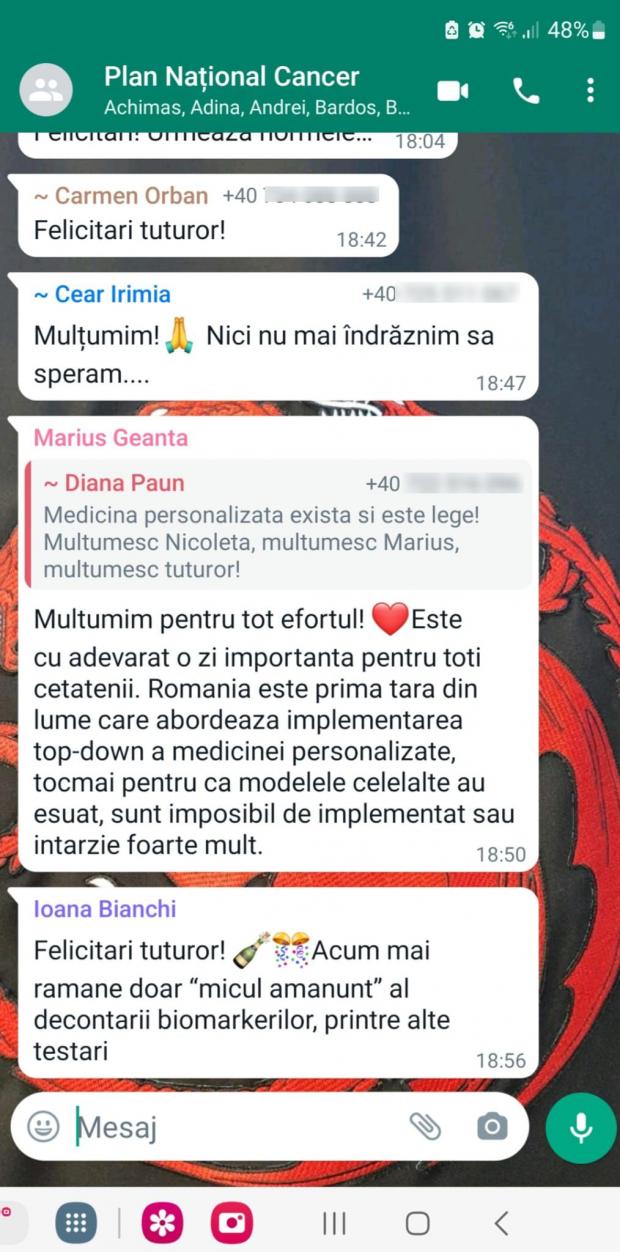620x1252 pixels.
Task: Open the emoji picker in message bar
Action: coord(43,1127)
